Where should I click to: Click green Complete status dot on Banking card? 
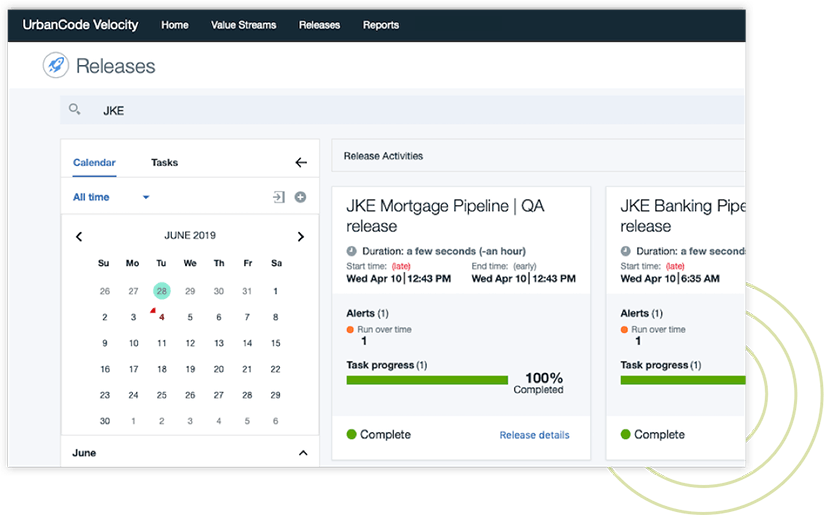(625, 434)
